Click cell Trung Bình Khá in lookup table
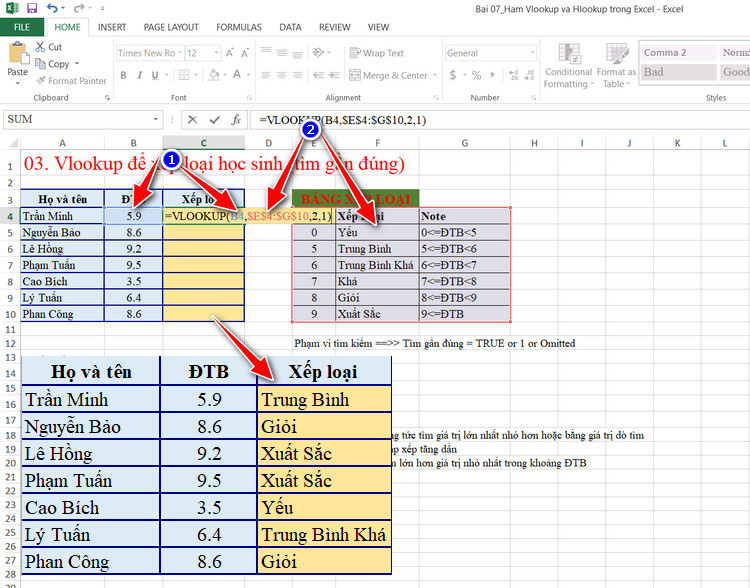 coord(377,265)
